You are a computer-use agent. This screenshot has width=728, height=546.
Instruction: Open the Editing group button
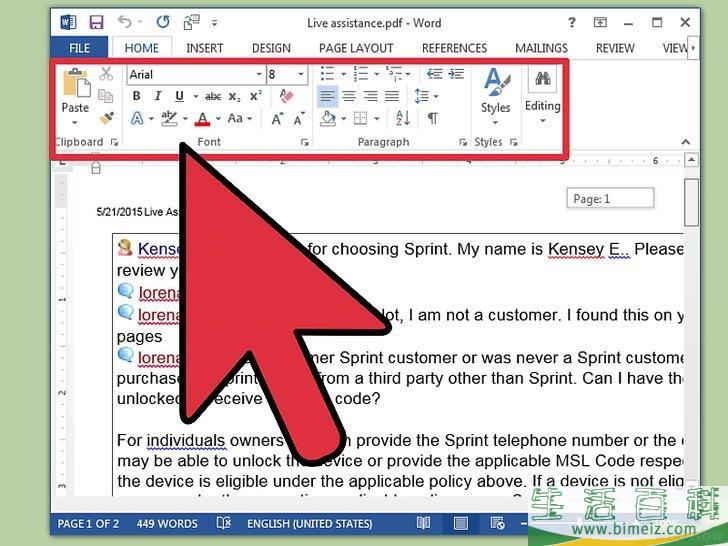542,97
